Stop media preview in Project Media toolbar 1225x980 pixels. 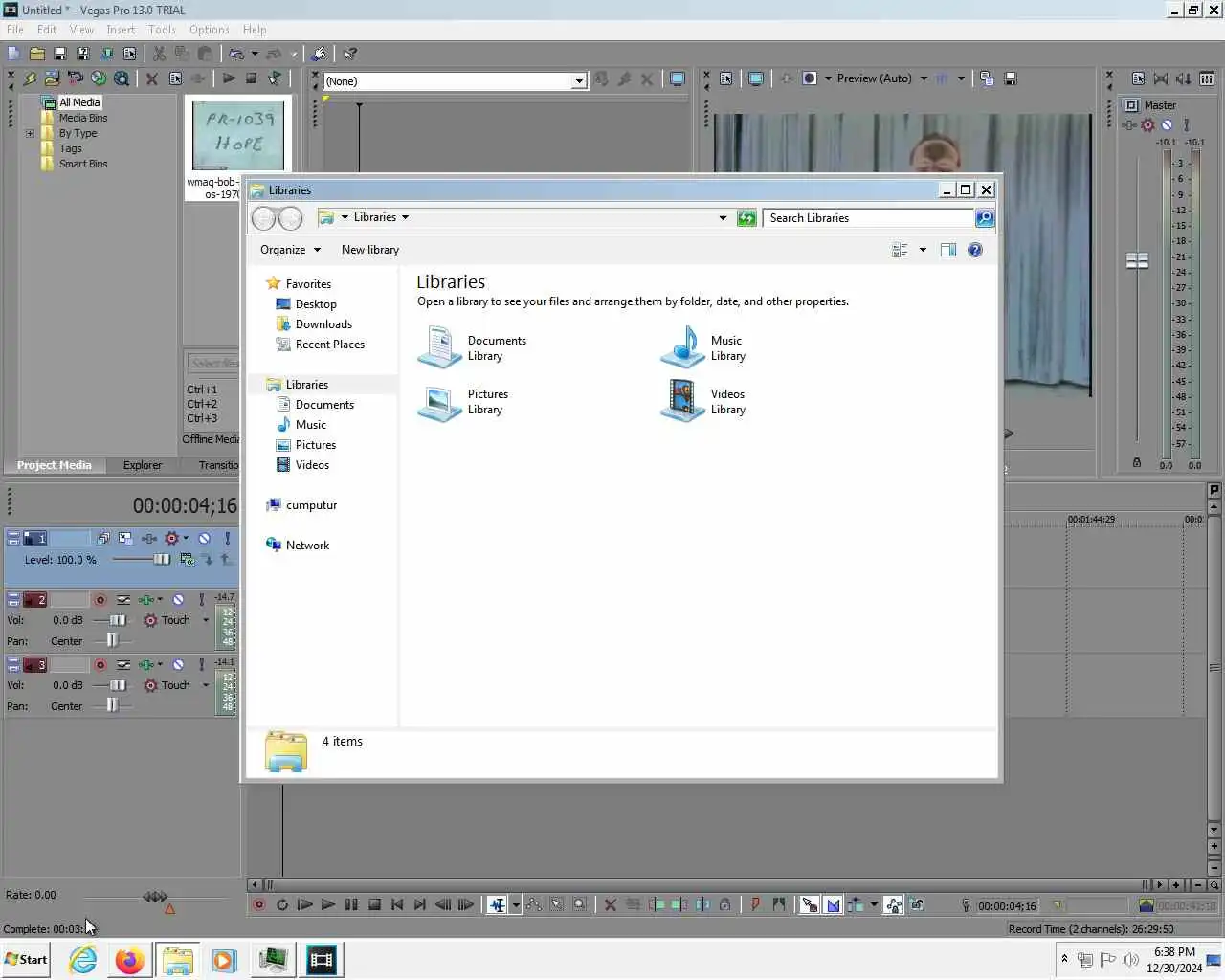click(x=251, y=78)
